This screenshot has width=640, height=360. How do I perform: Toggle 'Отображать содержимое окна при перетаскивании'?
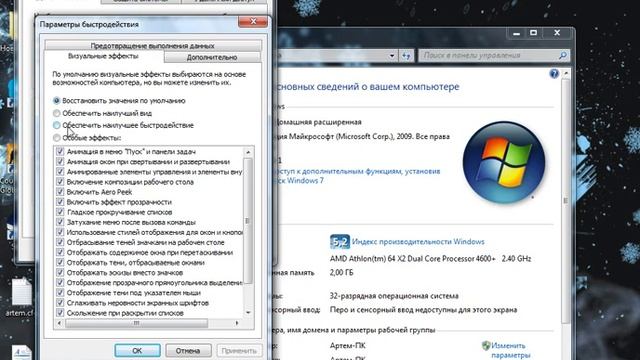(x=60, y=252)
